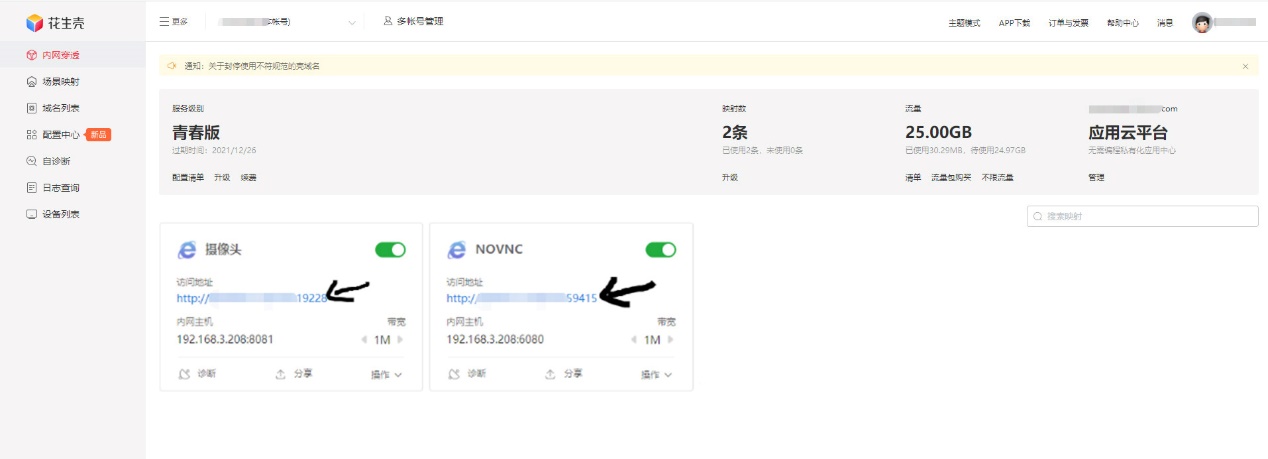Click the search magnifier icon in 搜索映射

(1038, 216)
